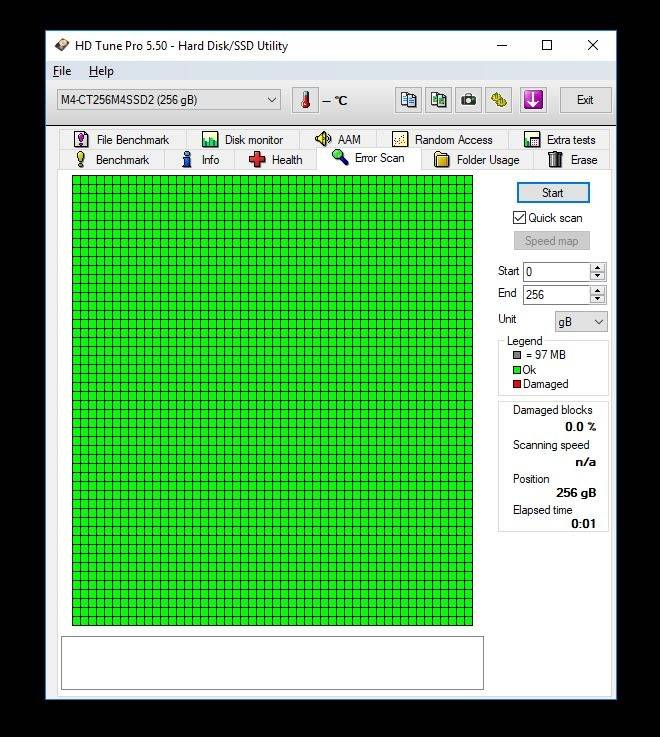This screenshot has width=660, height=737.
Task: Switch to the Erase tab
Action: [572, 160]
